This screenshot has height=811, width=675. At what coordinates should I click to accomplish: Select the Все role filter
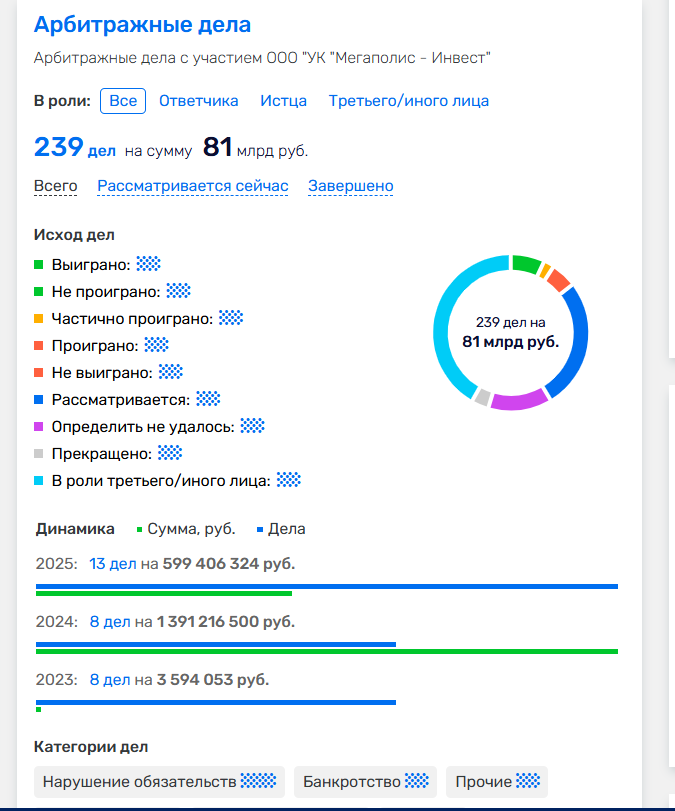pos(123,101)
